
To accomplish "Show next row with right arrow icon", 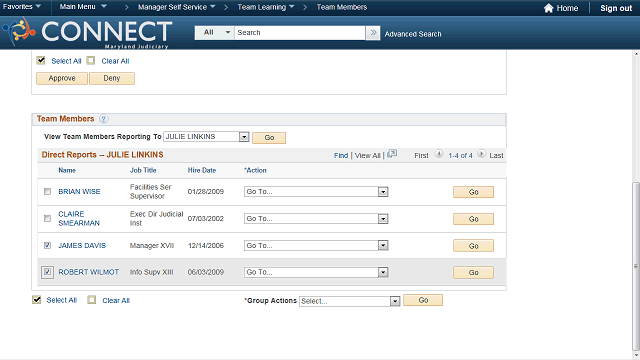I will point(482,154).
